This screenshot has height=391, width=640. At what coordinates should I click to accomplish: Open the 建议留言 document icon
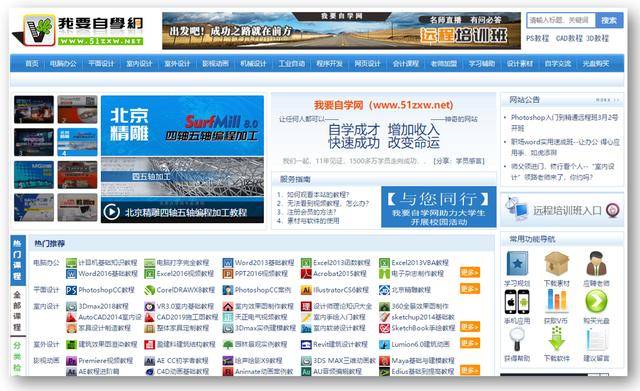596,340
